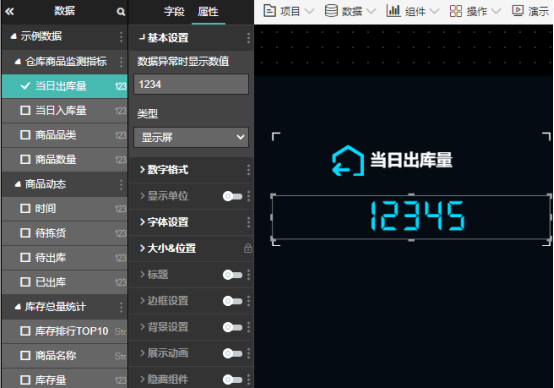This screenshot has width=554, height=388.
Task: Expand the 字体设置 section
Action: coord(142,222)
